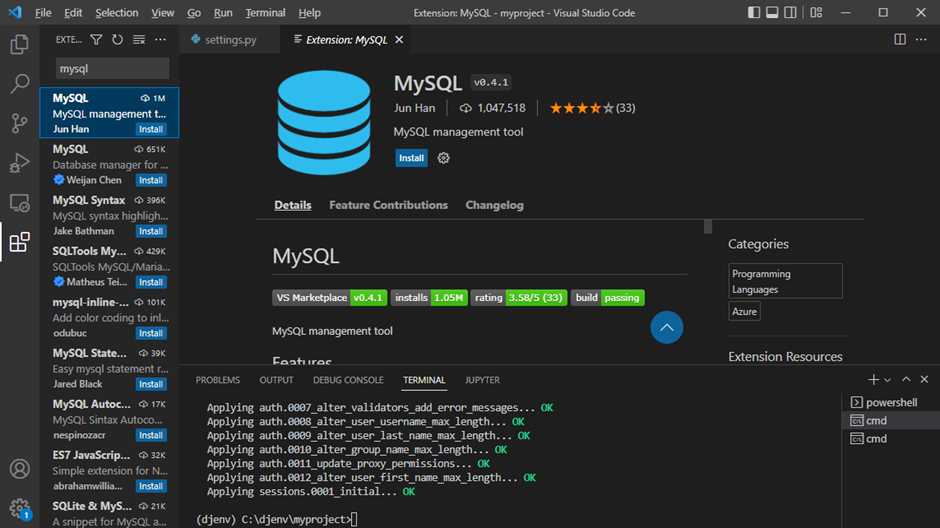The image size is (940, 528).
Task: Open the Run and Debug view
Action: (x=19, y=163)
